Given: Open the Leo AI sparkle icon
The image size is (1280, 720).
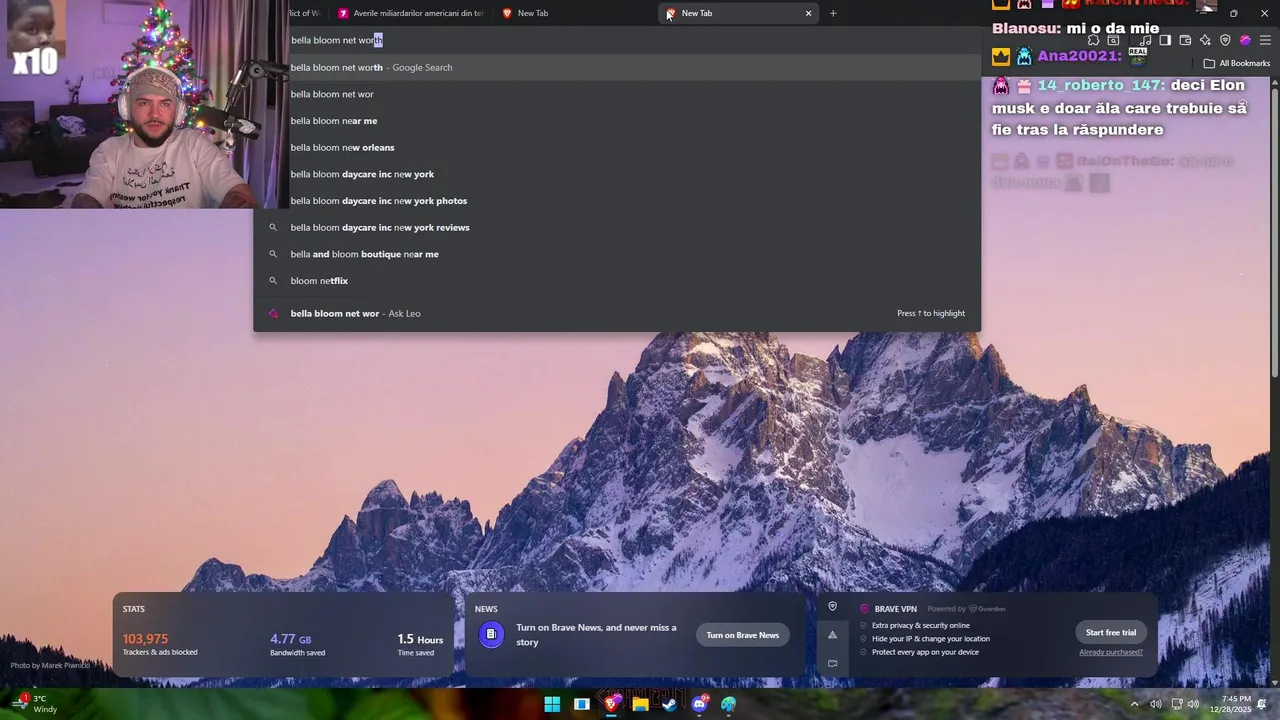Looking at the screenshot, I should tap(1205, 40).
